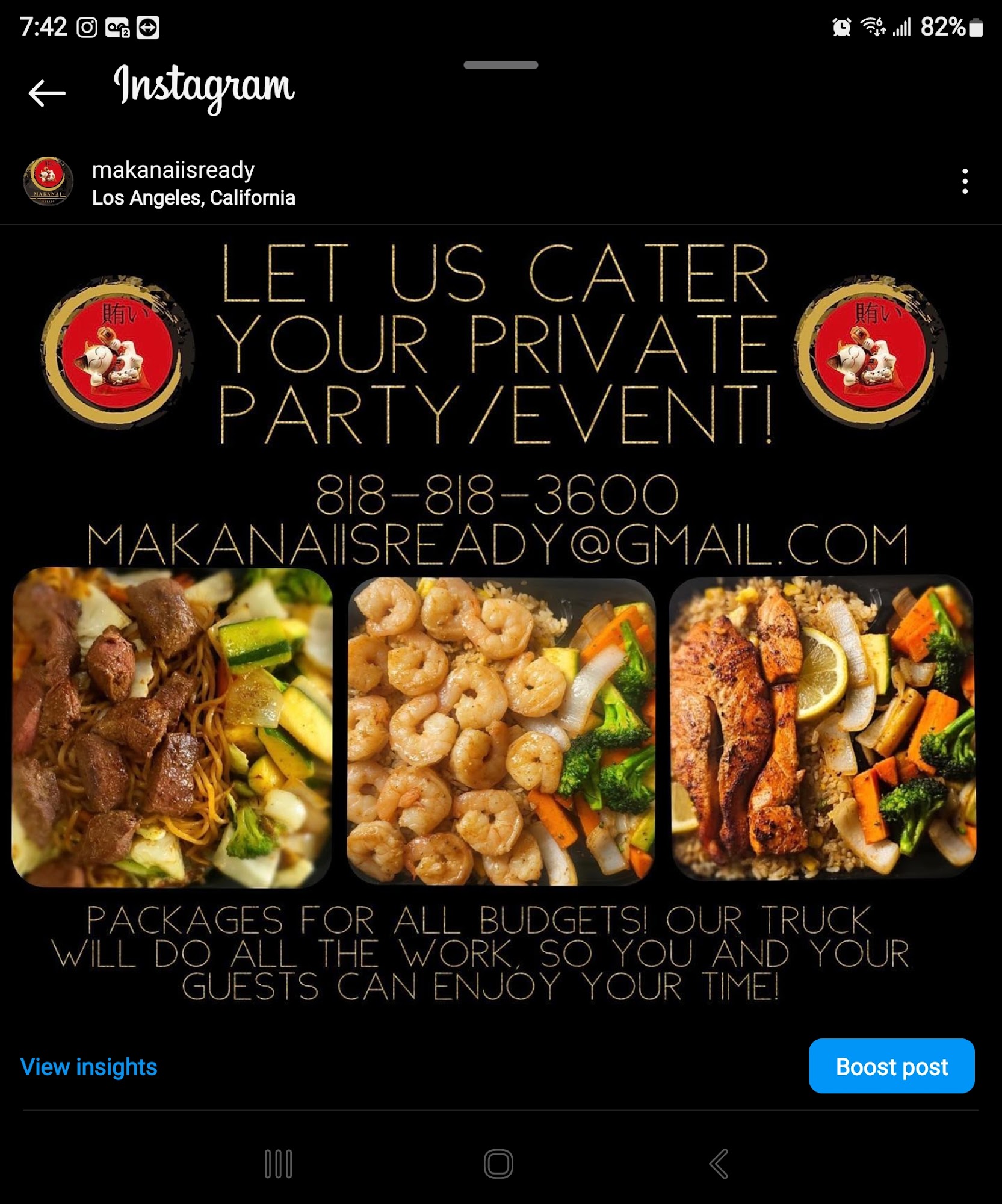Viewport: 1002px width, 1204px height.
Task: Tap the TeamViewer arrows status icon
Action: pos(148,28)
